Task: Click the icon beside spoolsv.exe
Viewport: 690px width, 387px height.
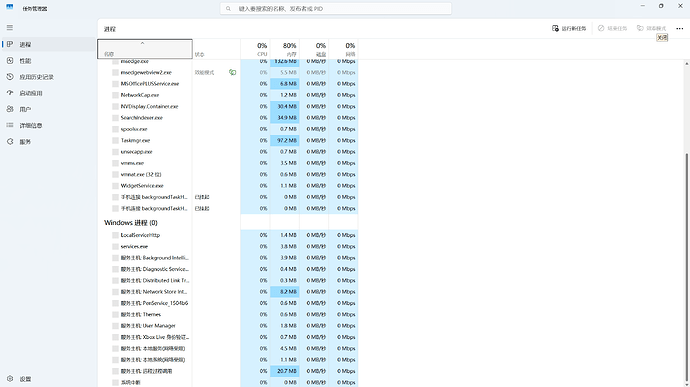Action: point(115,129)
